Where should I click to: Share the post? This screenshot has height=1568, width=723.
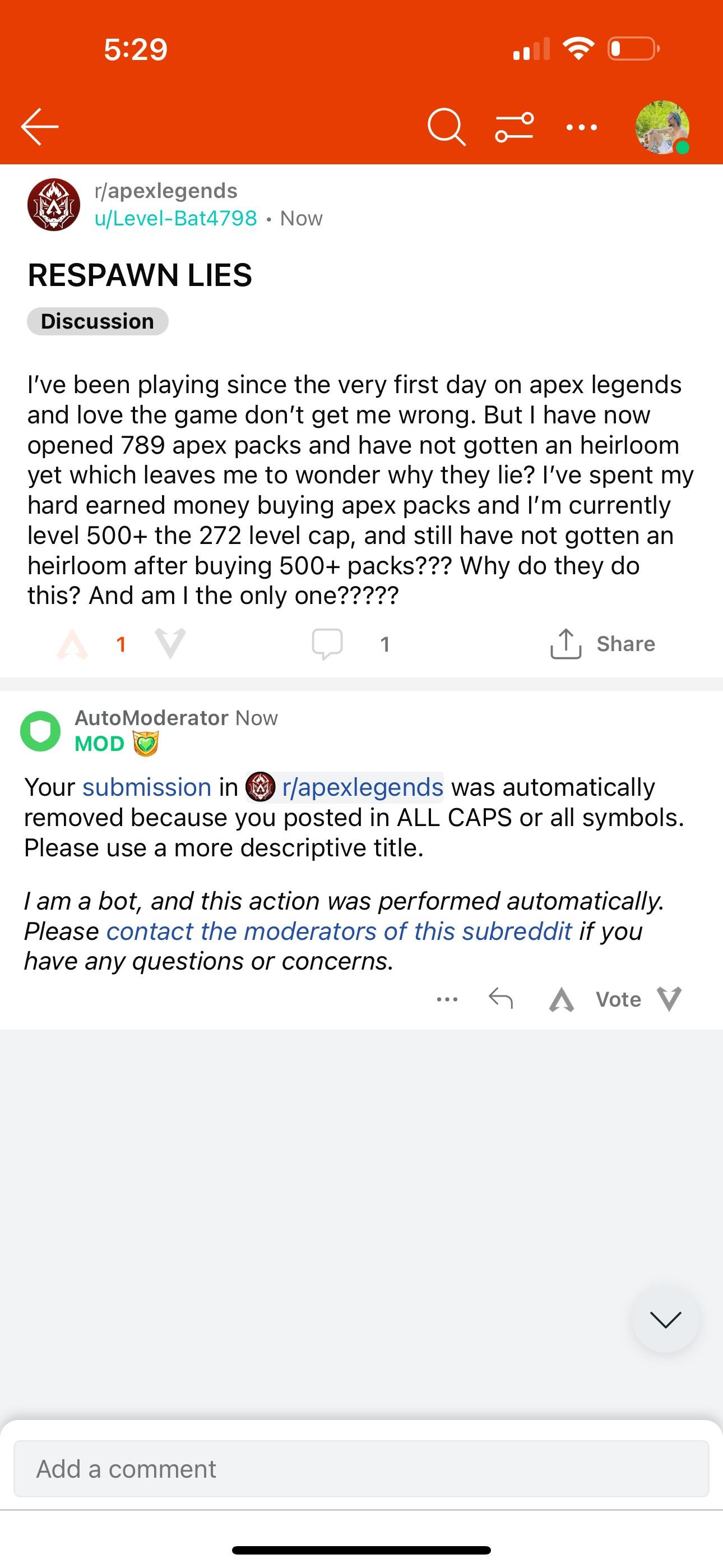(x=602, y=644)
